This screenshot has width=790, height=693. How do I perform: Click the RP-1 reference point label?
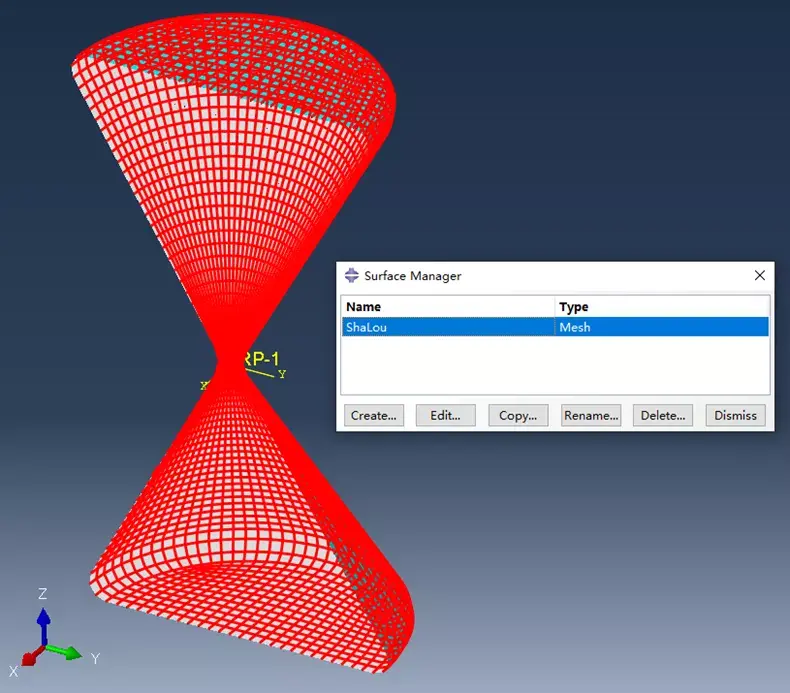pyautogui.click(x=261, y=359)
